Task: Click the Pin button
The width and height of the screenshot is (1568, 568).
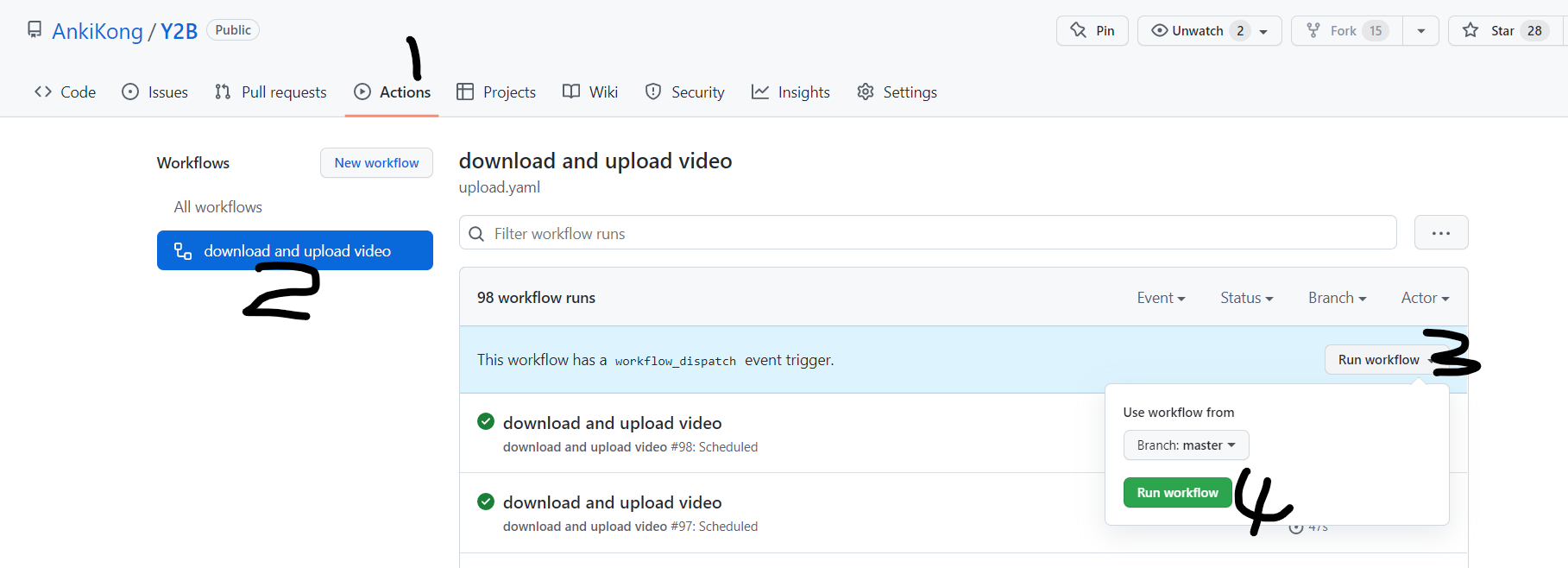Action: pos(1093,30)
